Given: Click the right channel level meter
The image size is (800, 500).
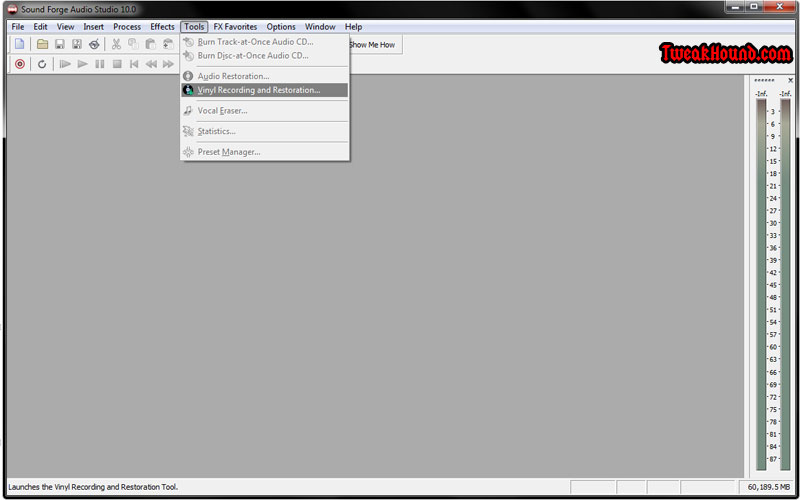Looking at the screenshot, I should point(786,284).
